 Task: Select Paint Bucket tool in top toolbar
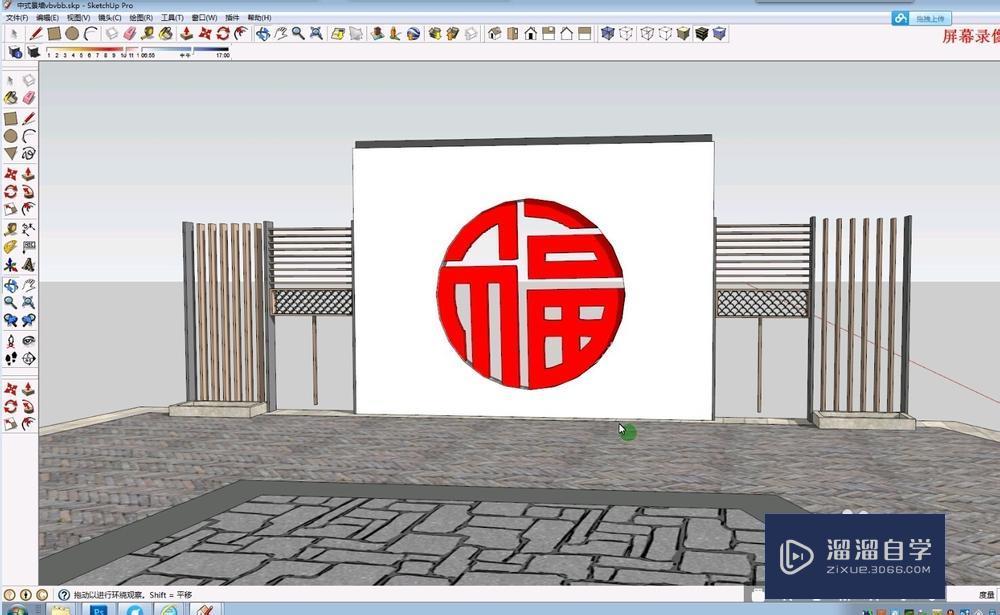[166, 33]
